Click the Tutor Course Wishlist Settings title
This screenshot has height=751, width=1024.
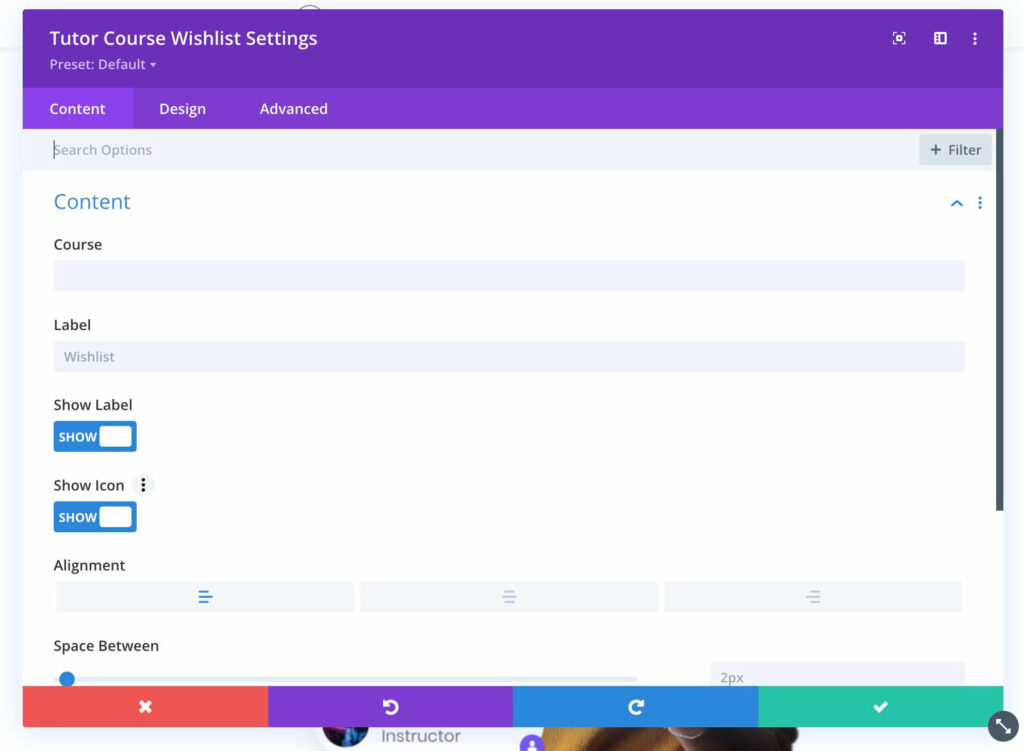coord(184,39)
